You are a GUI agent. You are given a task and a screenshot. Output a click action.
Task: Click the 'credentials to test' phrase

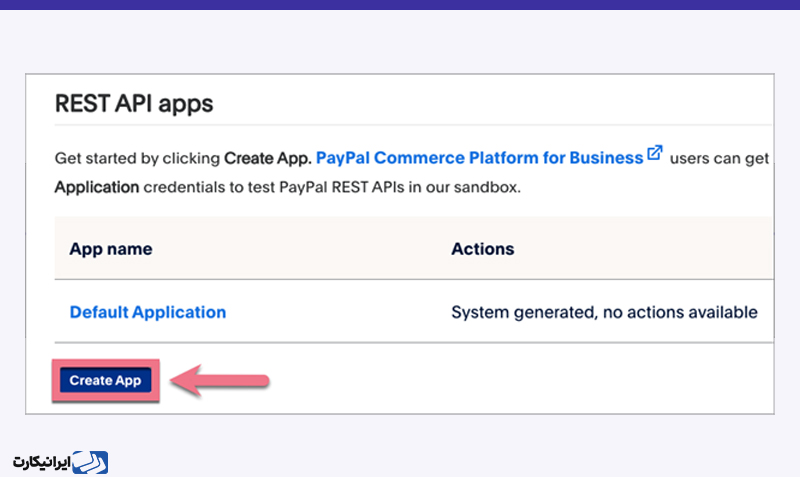[x=209, y=187]
